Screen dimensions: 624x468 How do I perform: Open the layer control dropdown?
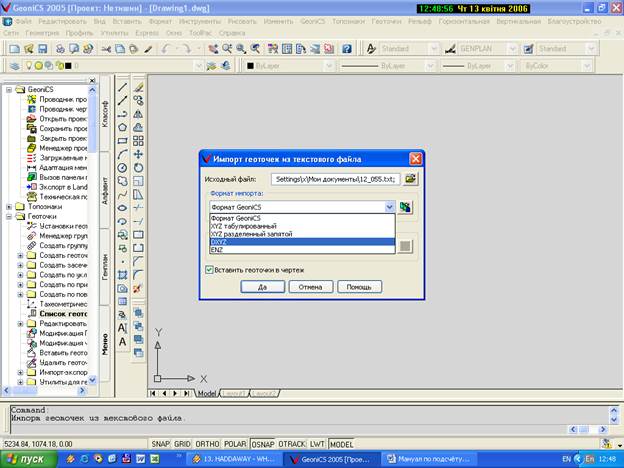coord(199,66)
